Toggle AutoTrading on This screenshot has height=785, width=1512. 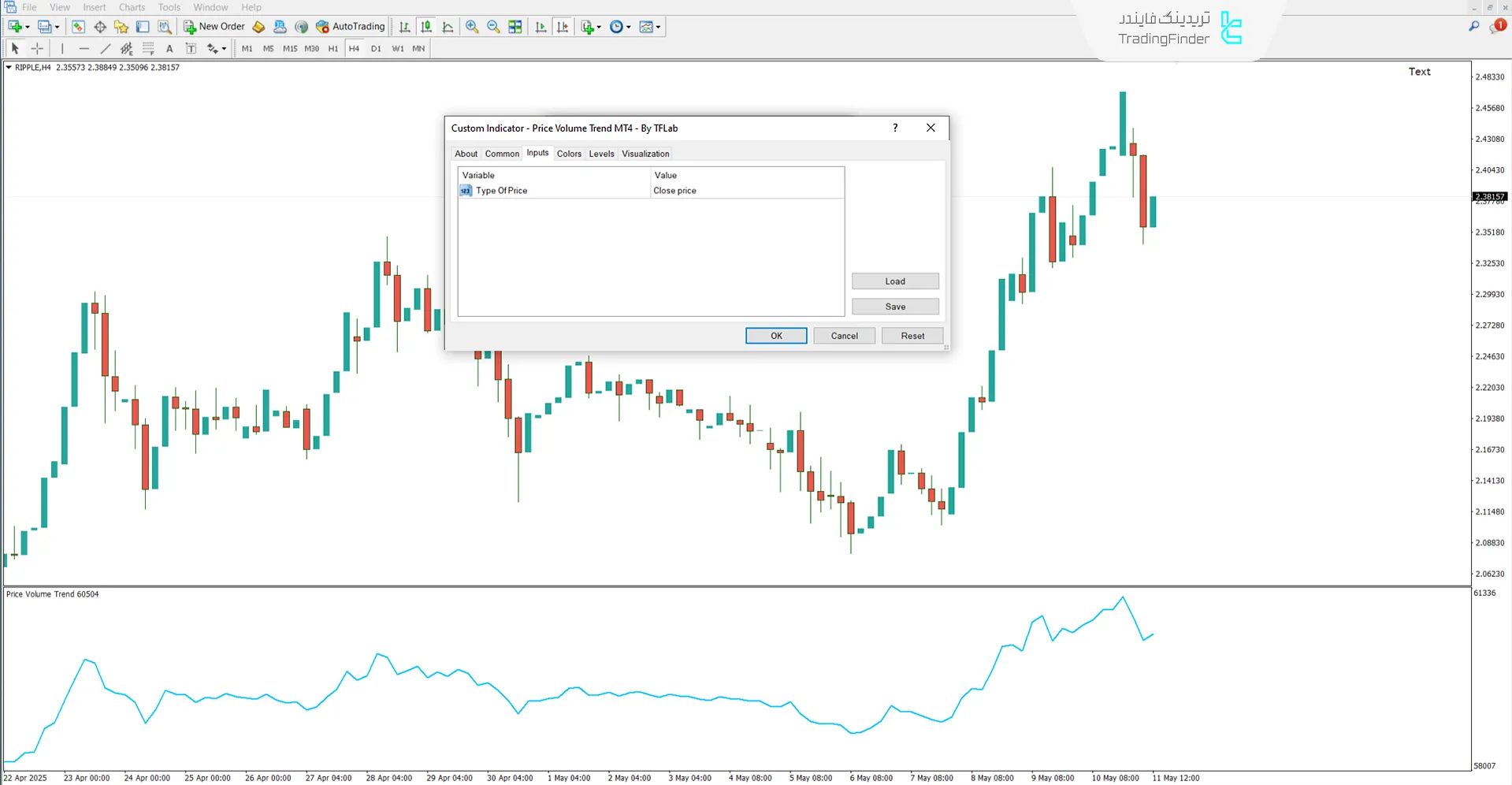pos(351,26)
